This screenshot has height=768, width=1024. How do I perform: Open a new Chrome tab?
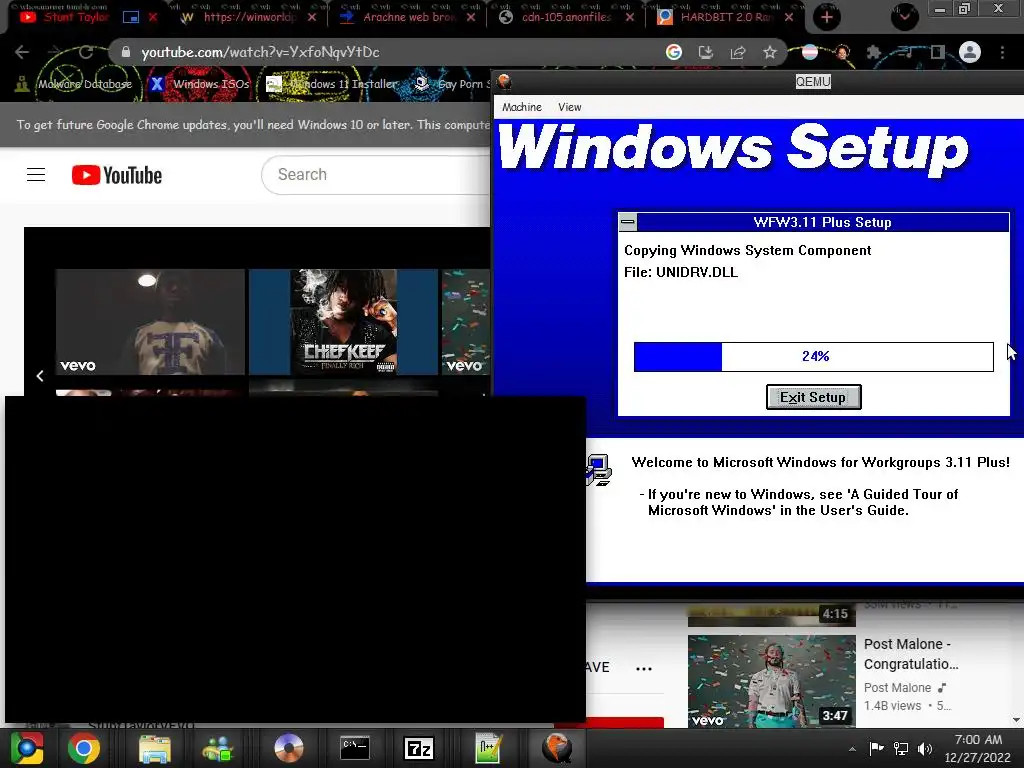[827, 18]
